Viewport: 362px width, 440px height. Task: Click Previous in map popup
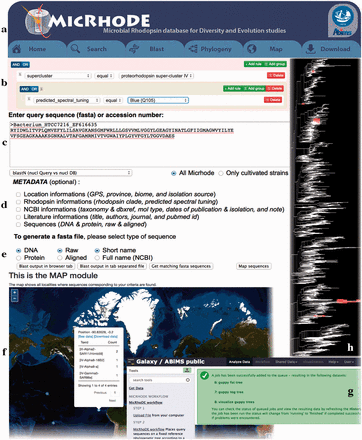101,393
